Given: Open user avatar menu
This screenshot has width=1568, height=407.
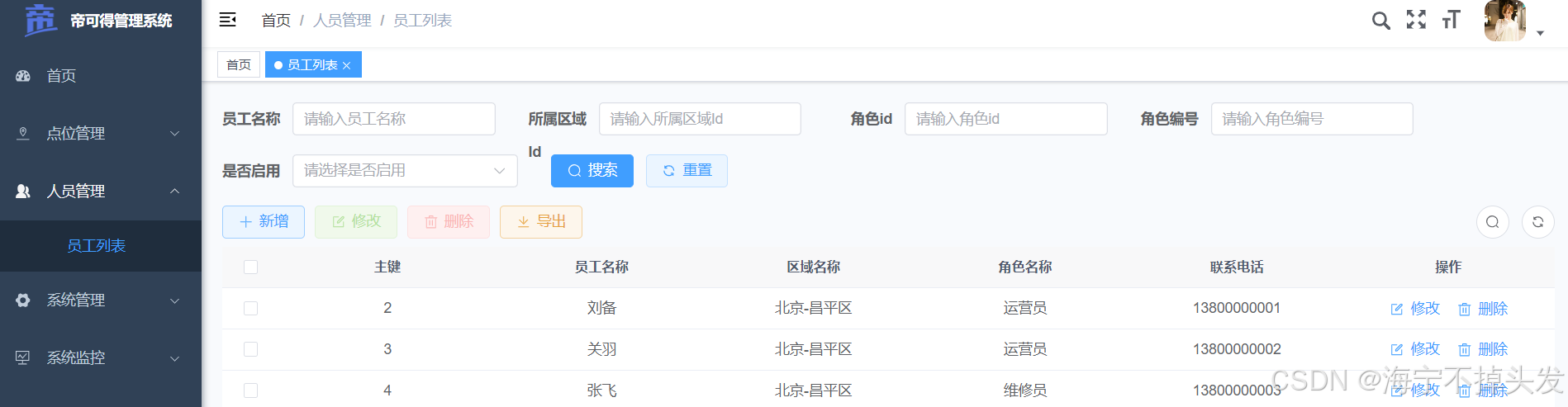Looking at the screenshot, I should [x=1504, y=21].
